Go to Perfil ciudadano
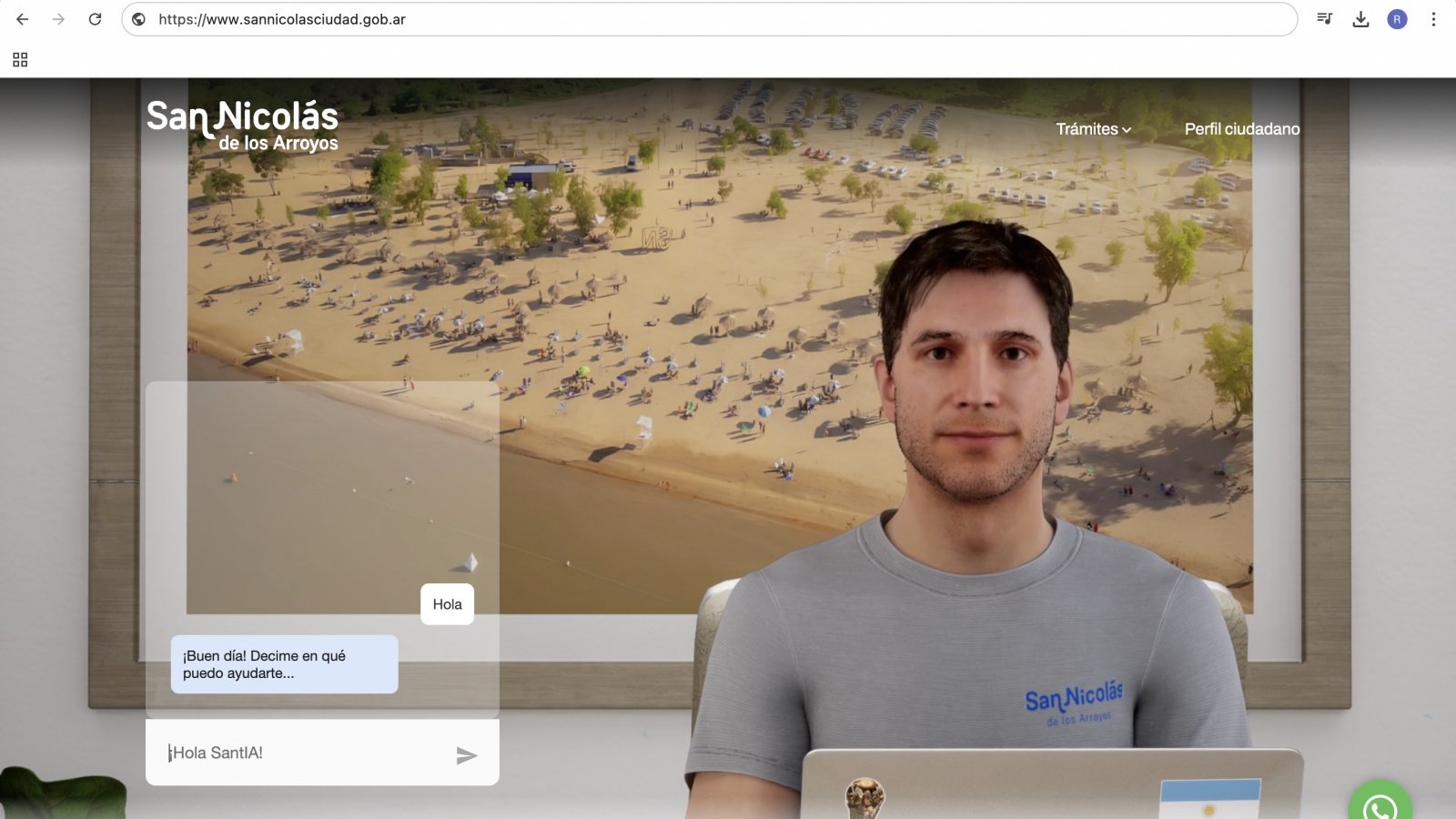1456x819 pixels. [1241, 129]
